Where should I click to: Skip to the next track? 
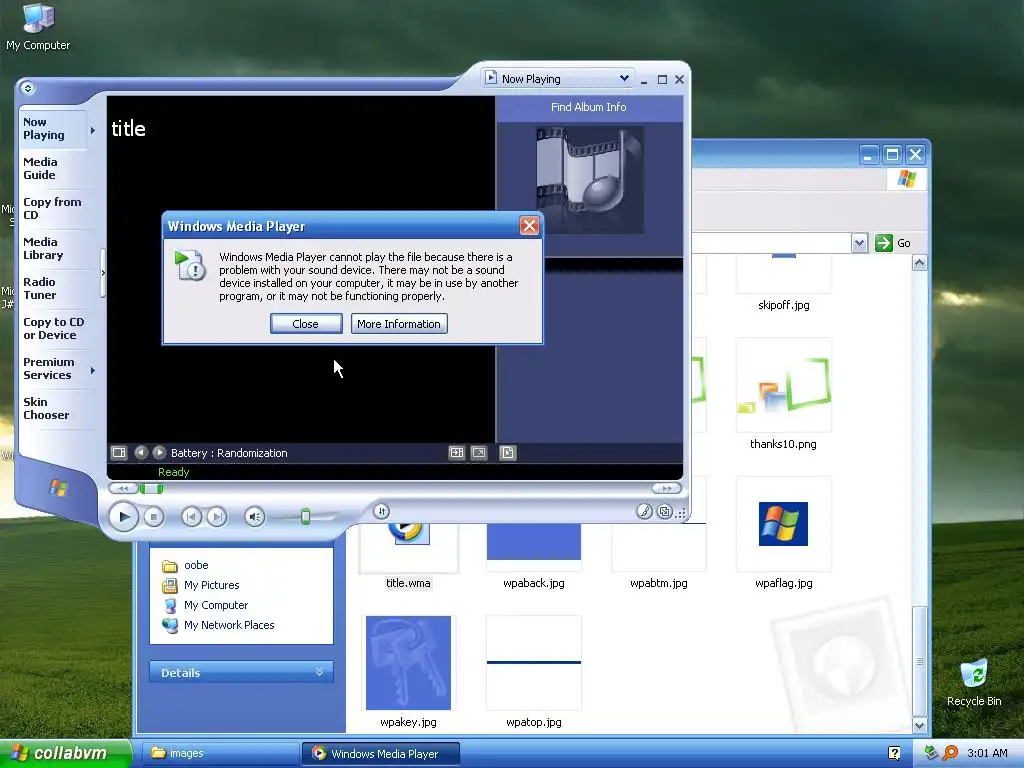pos(217,517)
